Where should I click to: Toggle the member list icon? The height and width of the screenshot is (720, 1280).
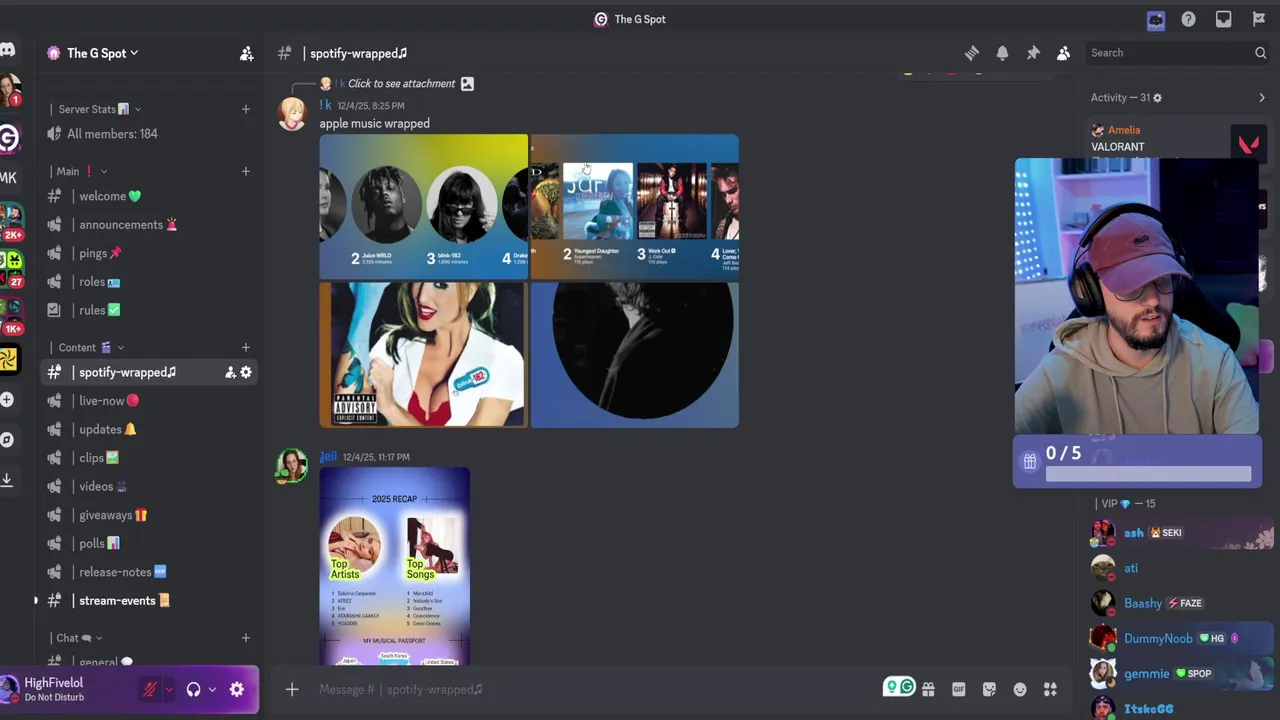pos(1063,53)
